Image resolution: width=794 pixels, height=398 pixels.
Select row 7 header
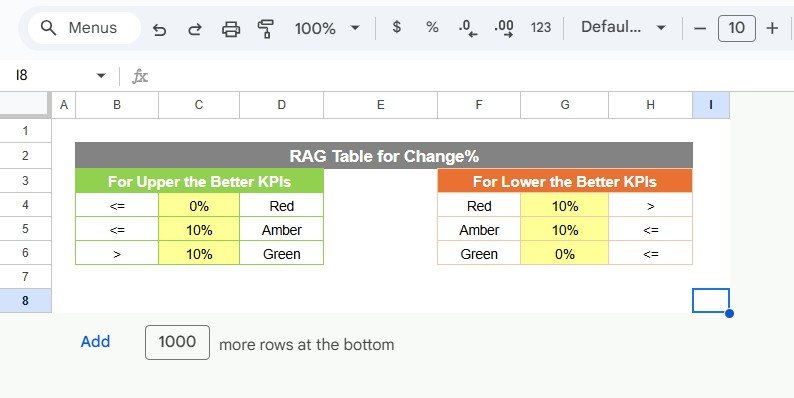[x=25, y=276]
